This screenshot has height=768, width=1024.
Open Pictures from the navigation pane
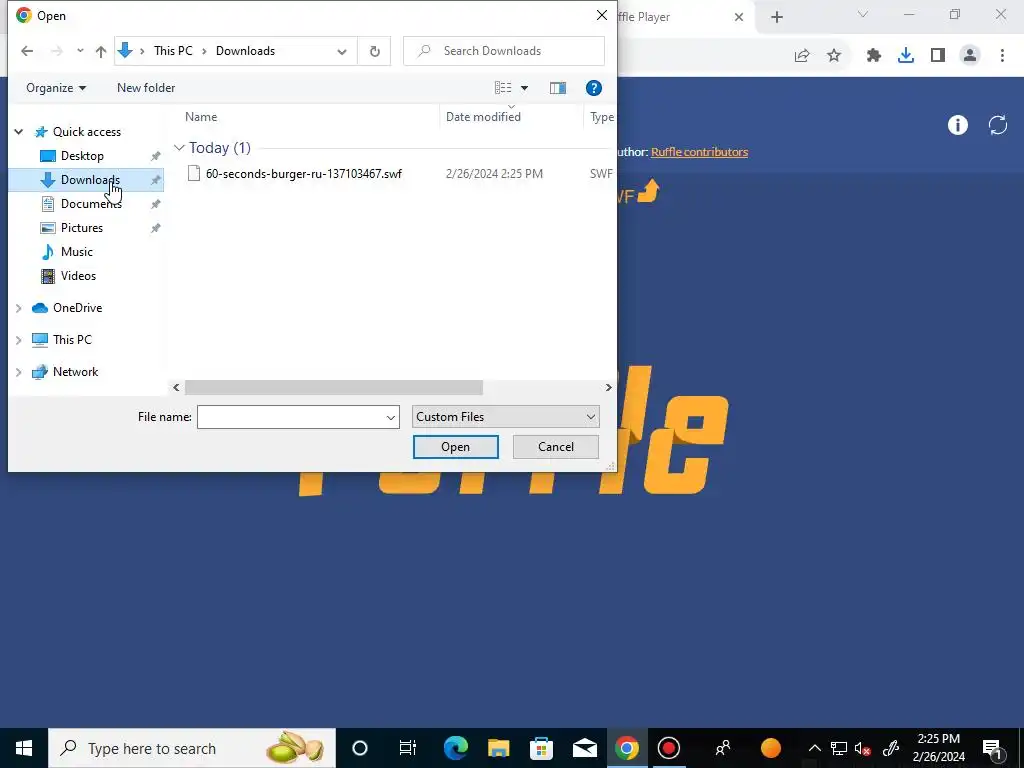tap(82, 228)
